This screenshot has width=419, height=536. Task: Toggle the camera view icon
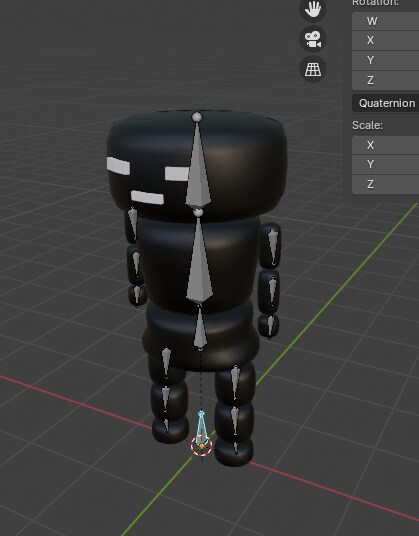pos(313,39)
